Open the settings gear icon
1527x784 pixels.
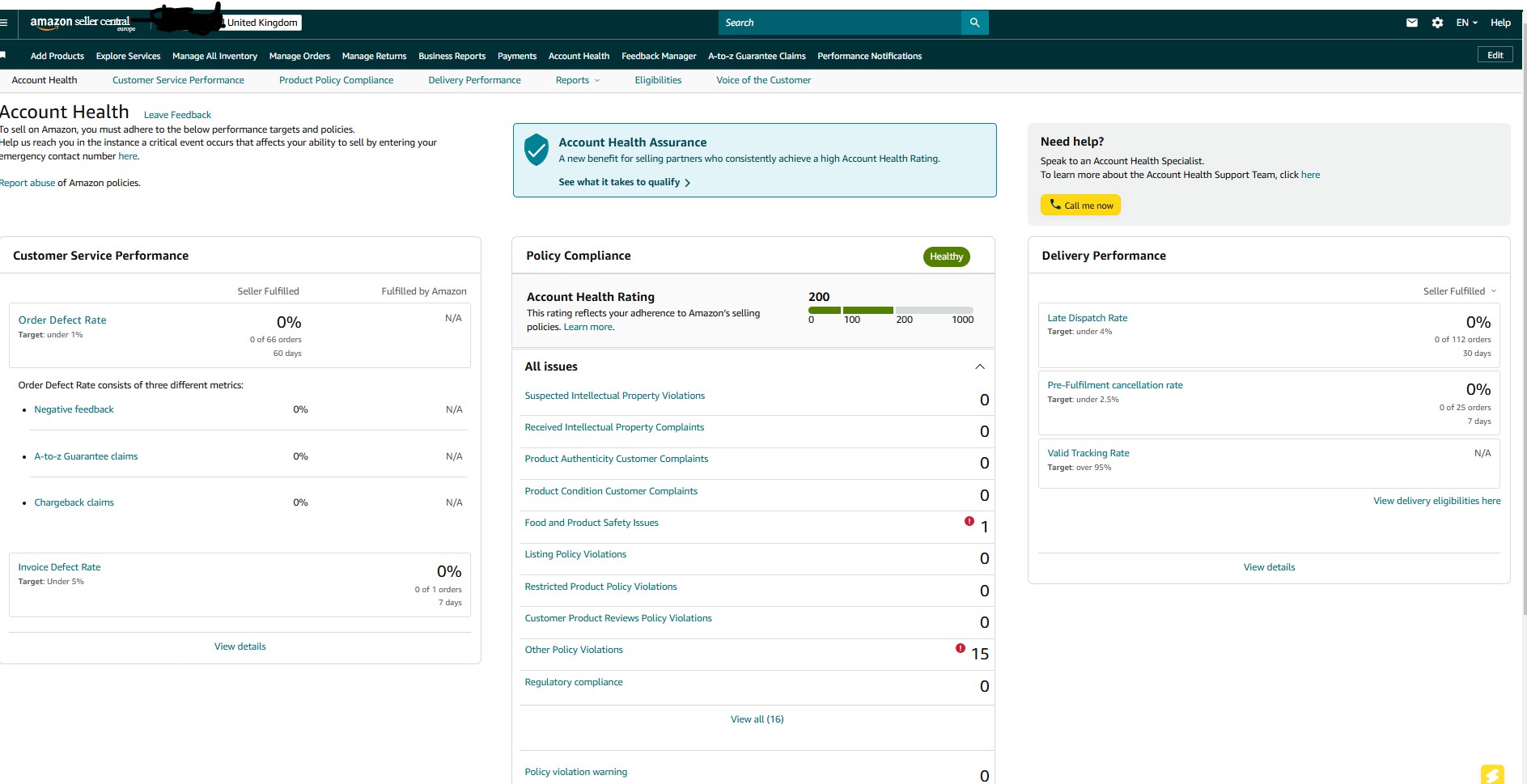(x=1437, y=23)
